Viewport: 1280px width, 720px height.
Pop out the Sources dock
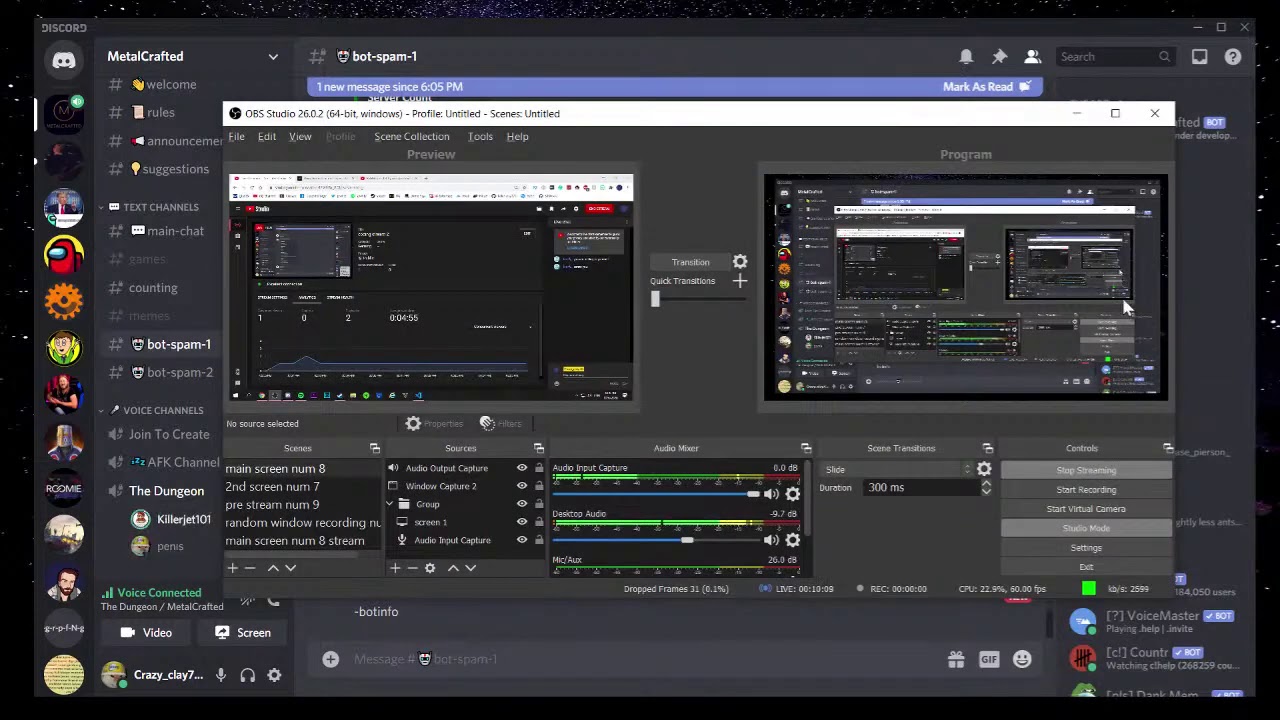point(538,448)
